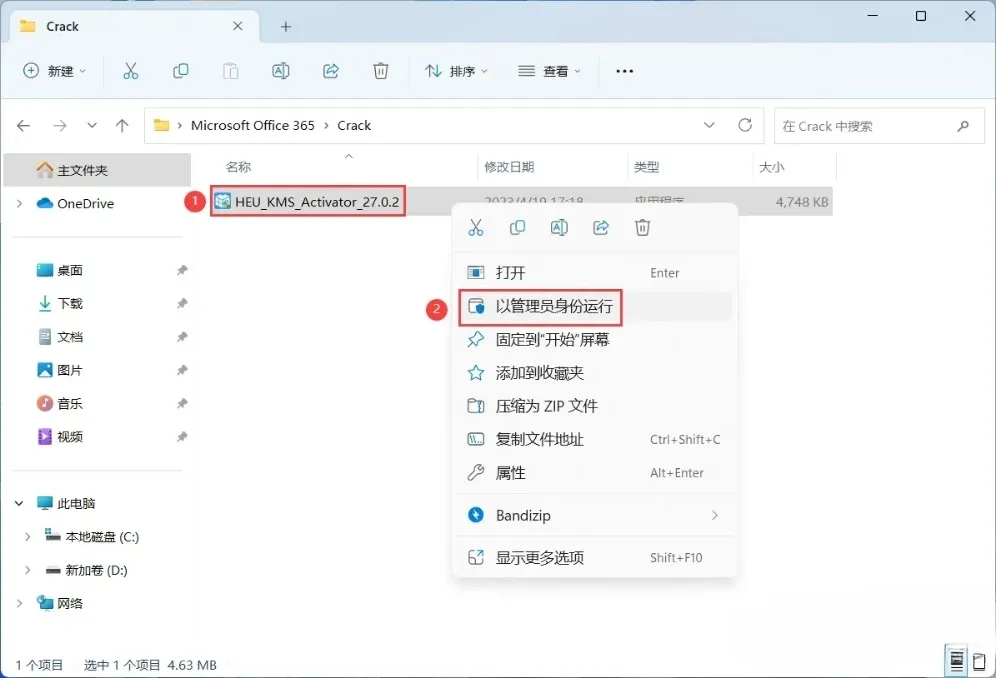The width and height of the screenshot is (996, 678).
Task: Click the Cut icon in the context menu
Action: tap(476, 227)
